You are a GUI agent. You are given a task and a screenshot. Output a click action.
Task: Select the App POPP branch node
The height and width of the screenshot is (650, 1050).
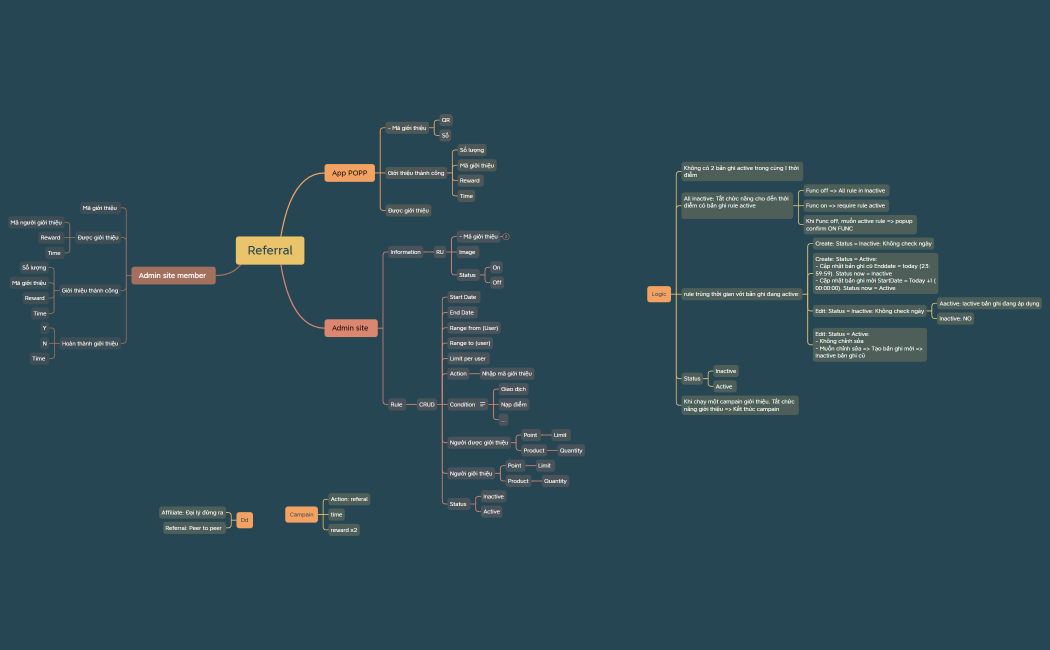tap(350, 173)
